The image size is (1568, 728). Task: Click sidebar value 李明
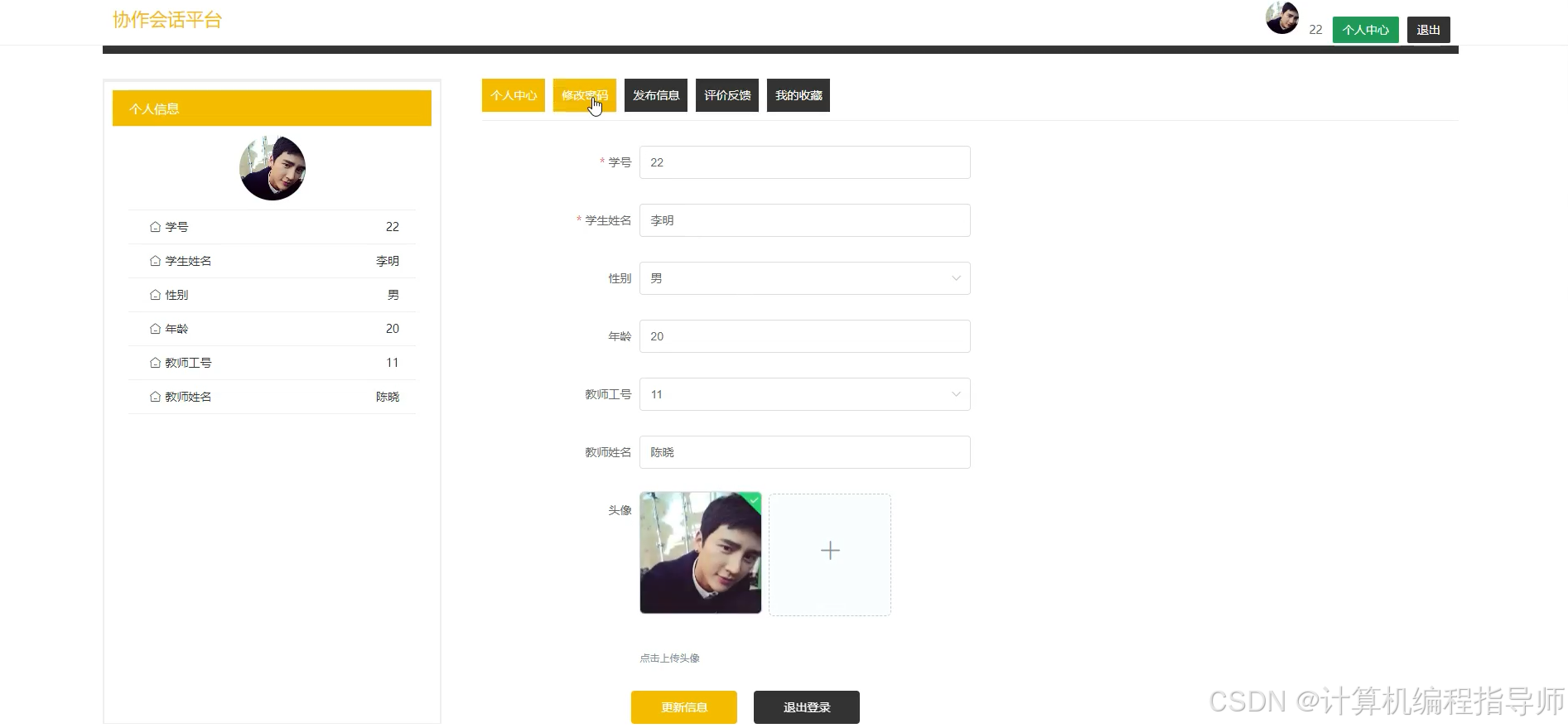(x=388, y=261)
